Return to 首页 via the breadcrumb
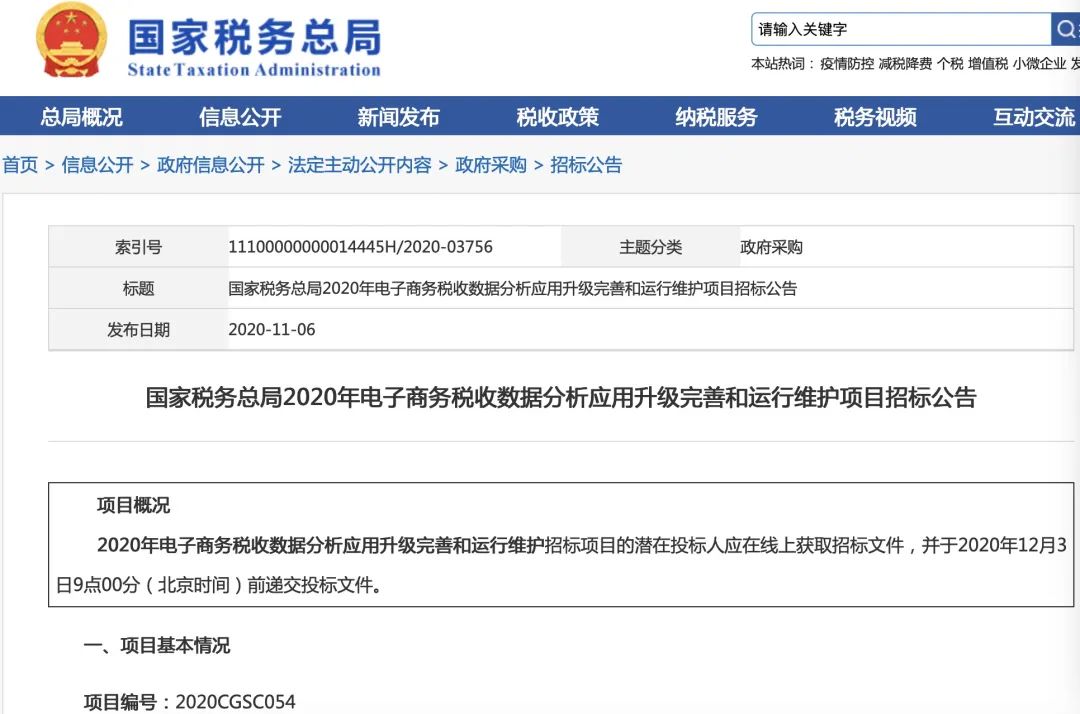Viewport: 1080px width, 714px height. tap(20, 165)
